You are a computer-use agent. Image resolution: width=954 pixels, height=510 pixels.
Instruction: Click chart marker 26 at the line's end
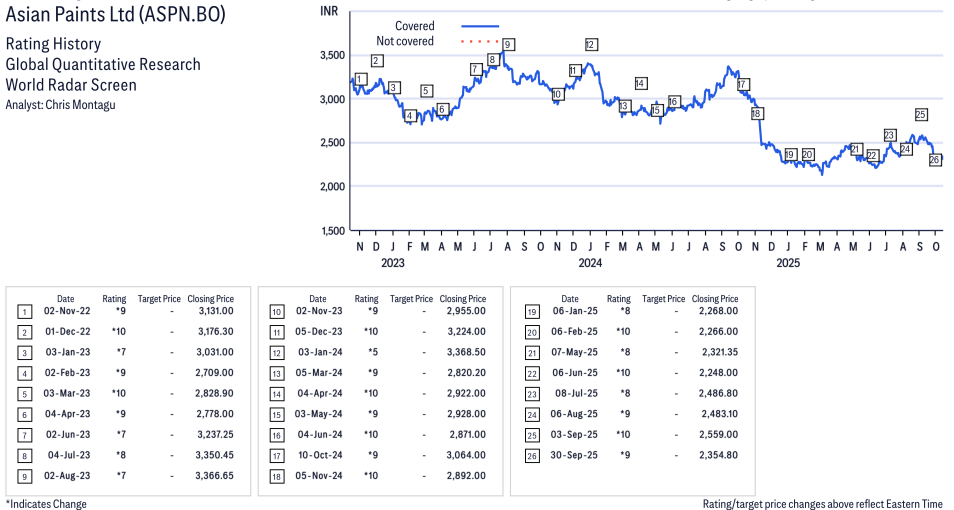[x=935, y=159]
